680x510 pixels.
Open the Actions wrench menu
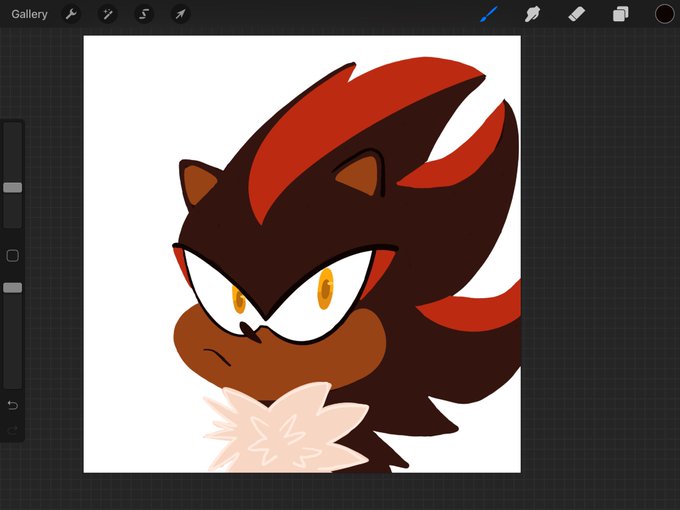click(71, 14)
